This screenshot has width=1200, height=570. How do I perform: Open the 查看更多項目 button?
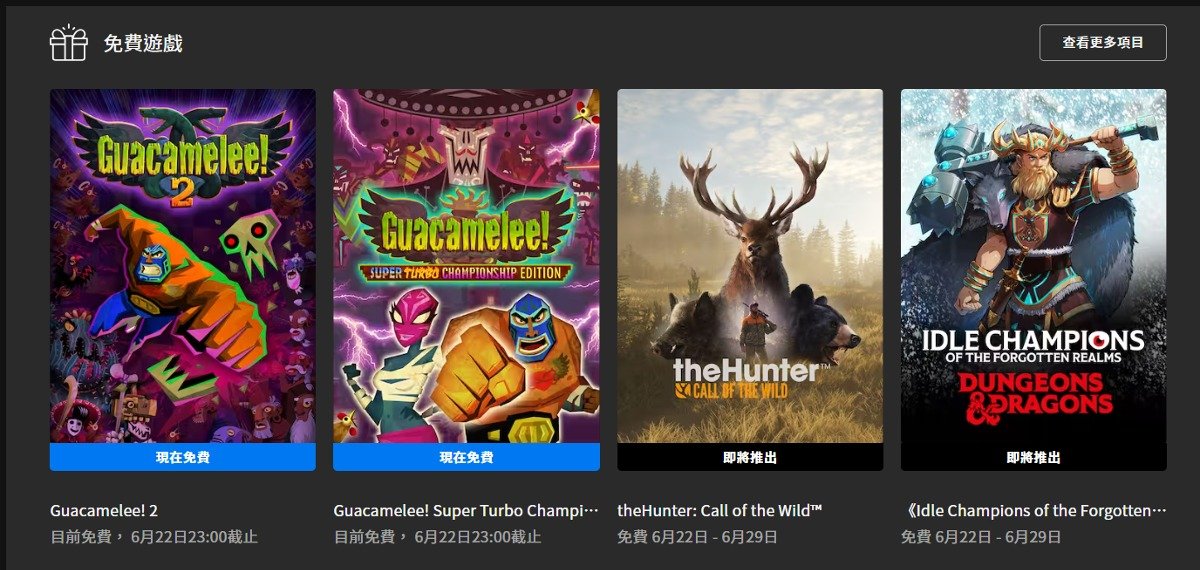[x=1102, y=43]
